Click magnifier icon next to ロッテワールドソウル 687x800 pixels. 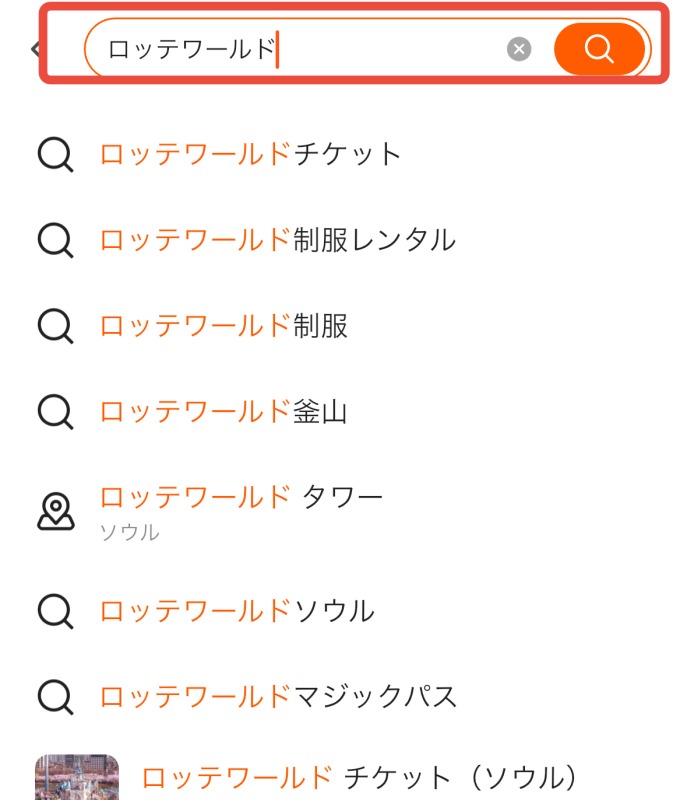pyautogui.click(x=56, y=611)
